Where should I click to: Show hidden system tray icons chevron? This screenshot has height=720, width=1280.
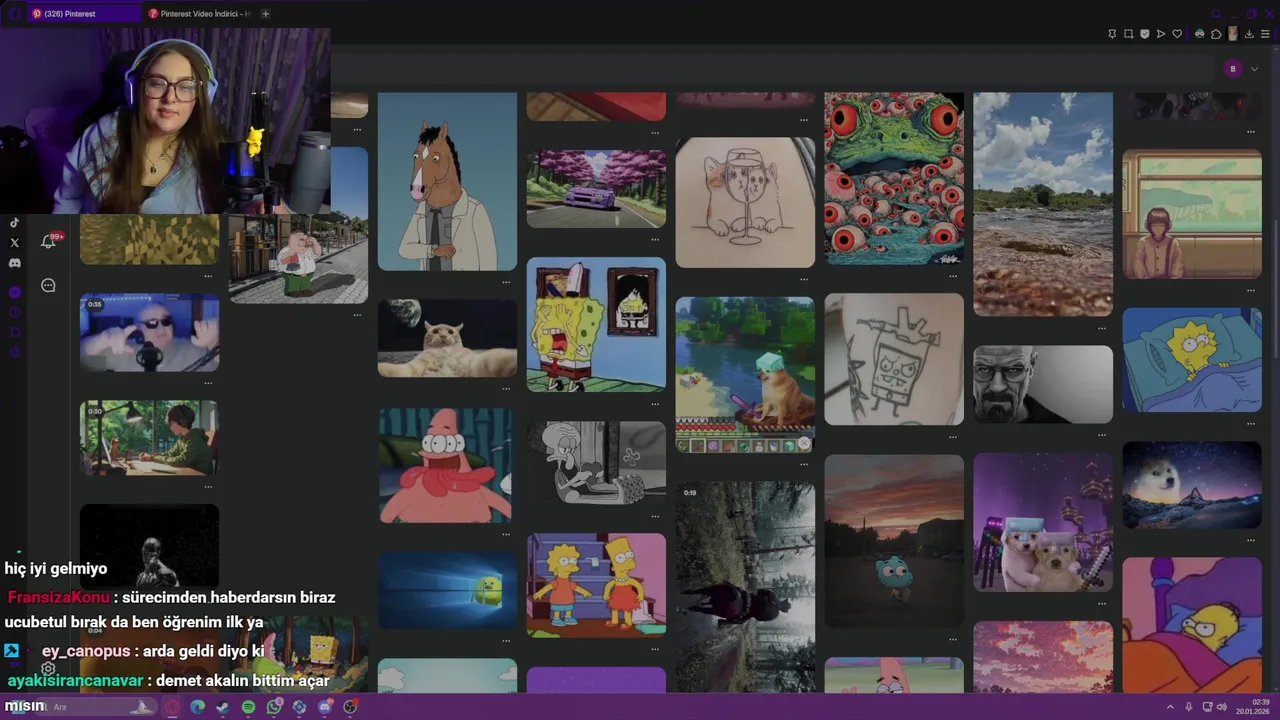1170,707
